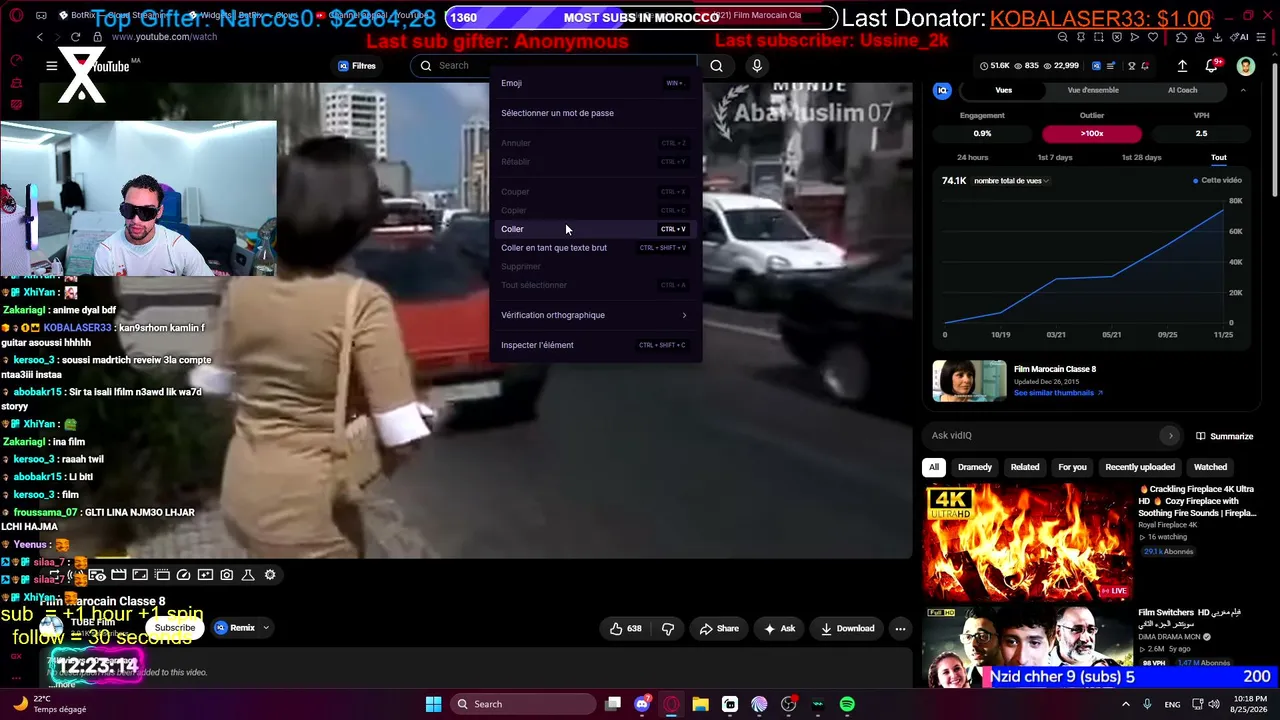Open 'See similar thumbnails' link
This screenshot has width=1280, height=720.
pos(1057,393)
